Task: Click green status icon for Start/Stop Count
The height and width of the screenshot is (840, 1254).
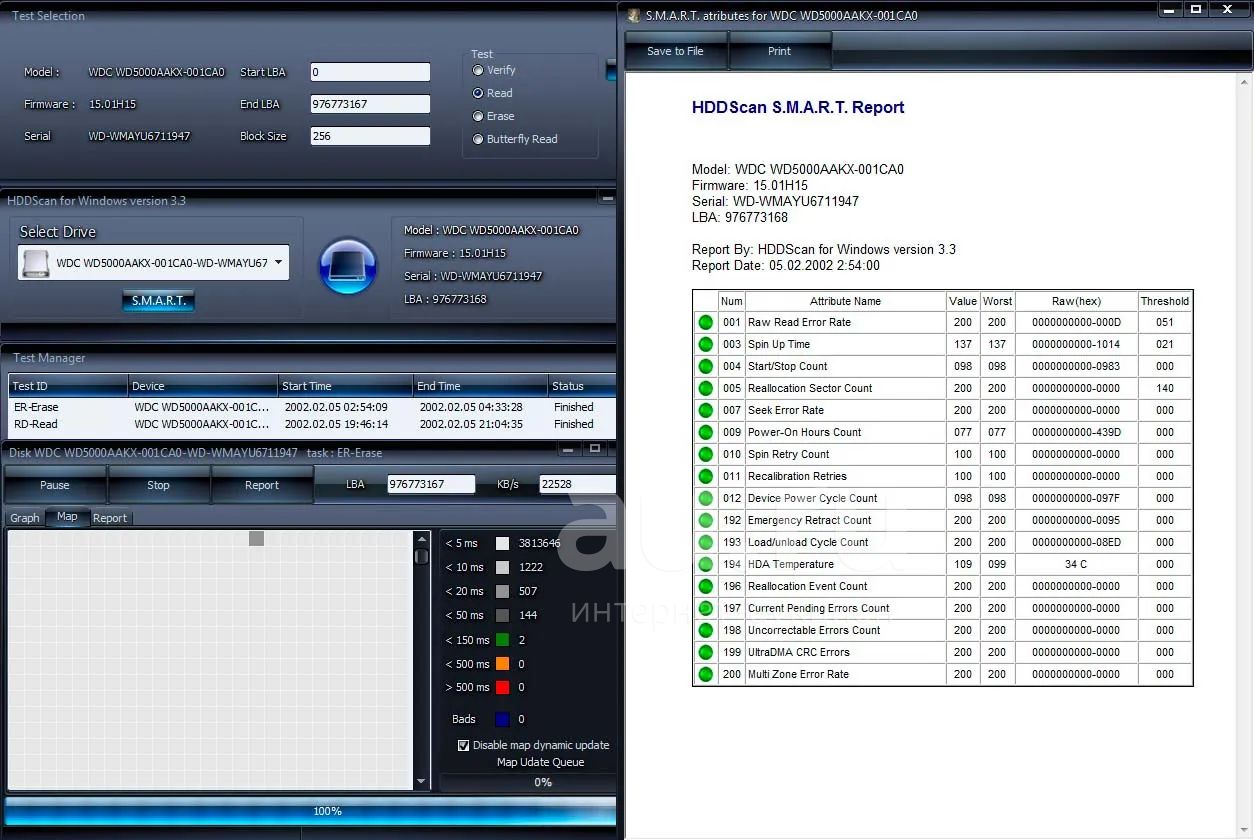Action: point(705,366)
